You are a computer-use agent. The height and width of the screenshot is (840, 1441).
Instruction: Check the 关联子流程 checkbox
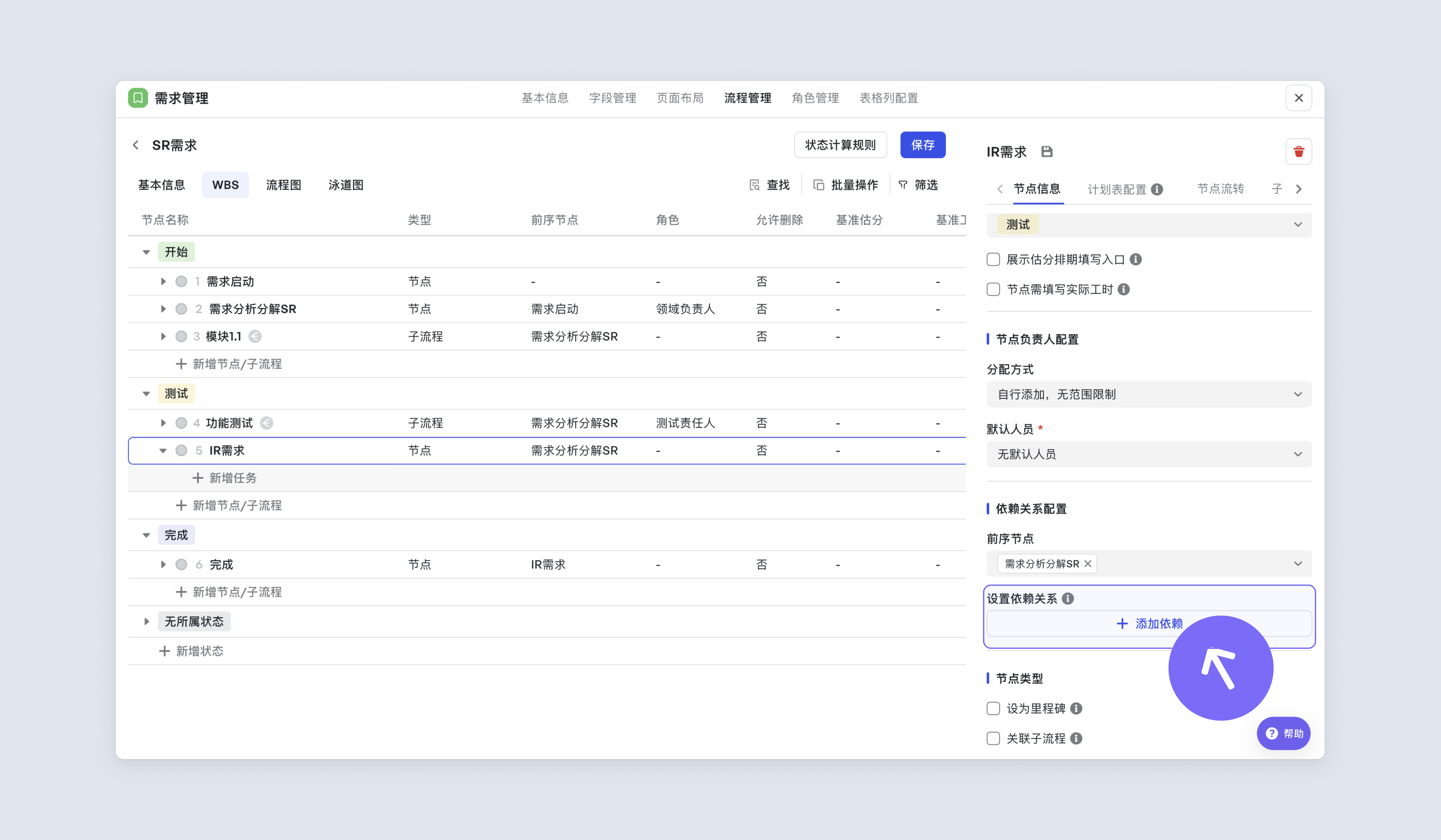993,738
